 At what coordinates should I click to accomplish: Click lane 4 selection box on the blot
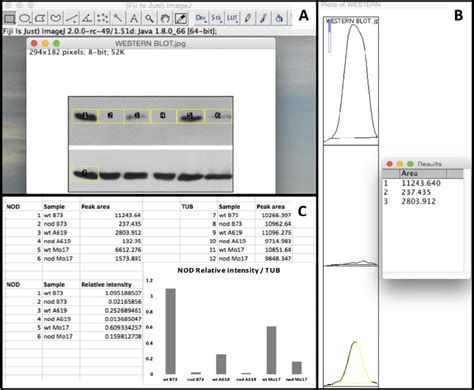coord(163,116)
